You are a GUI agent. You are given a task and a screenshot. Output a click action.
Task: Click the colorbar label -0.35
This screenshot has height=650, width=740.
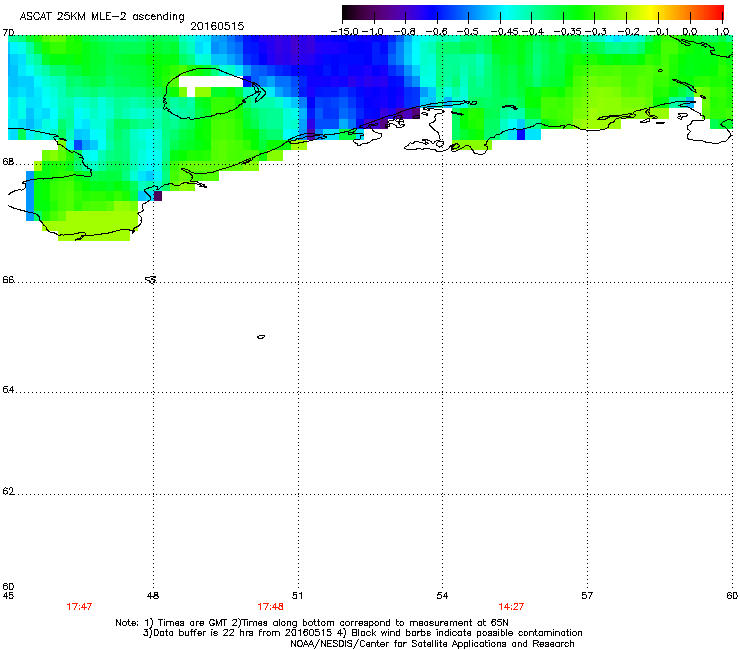567,32
